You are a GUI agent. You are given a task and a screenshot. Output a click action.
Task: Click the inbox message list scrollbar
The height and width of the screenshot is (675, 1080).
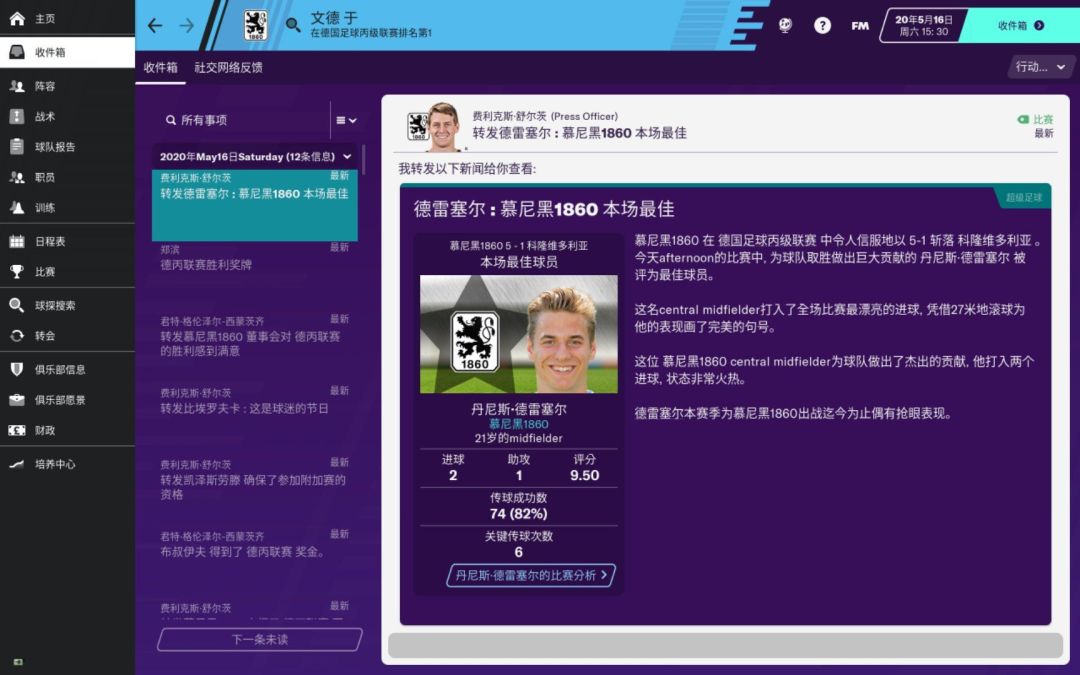click(x=363, y=159)
